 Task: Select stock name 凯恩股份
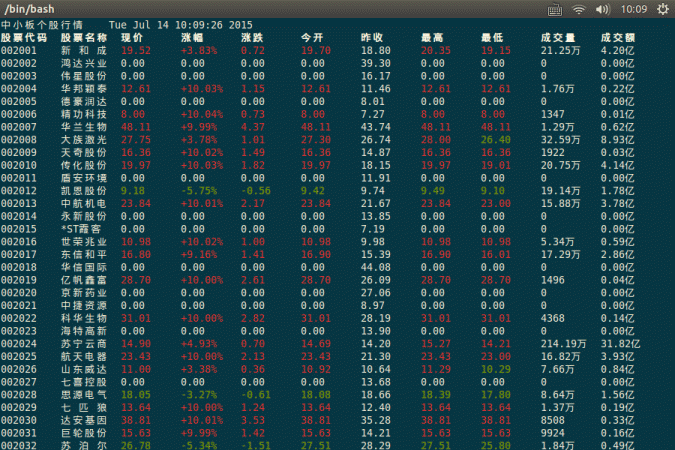coord(84,191)
